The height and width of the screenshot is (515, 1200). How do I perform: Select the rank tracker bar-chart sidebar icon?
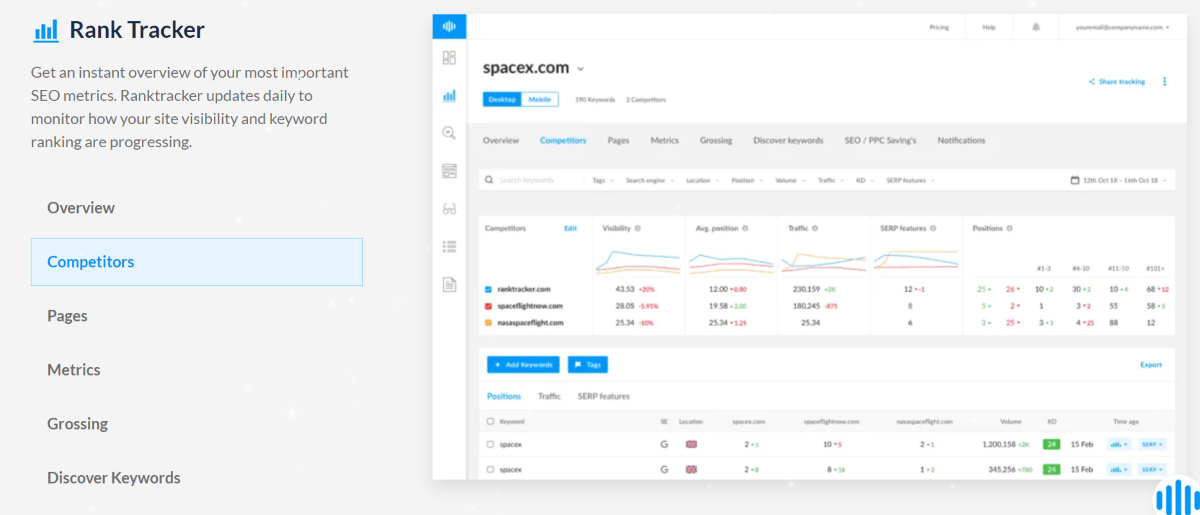(x=449, y=96)
